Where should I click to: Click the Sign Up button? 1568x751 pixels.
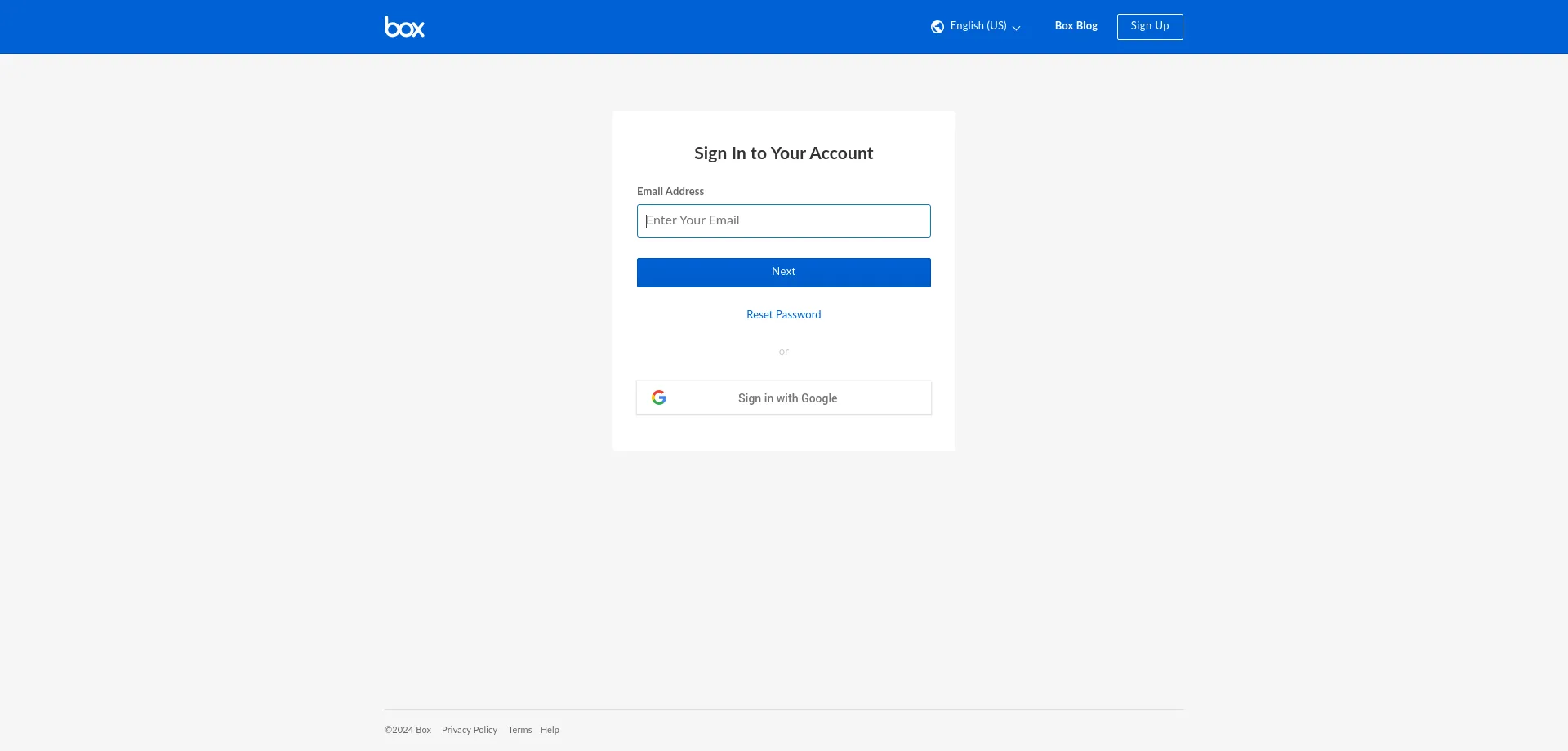click(x=1150, y=27)
